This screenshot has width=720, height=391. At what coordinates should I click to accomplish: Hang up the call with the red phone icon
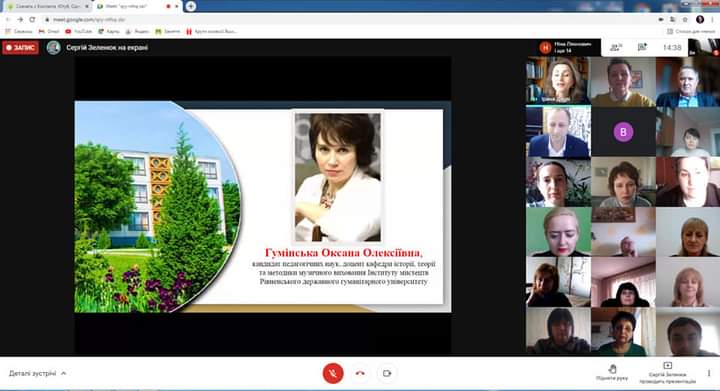coord(360,374)
